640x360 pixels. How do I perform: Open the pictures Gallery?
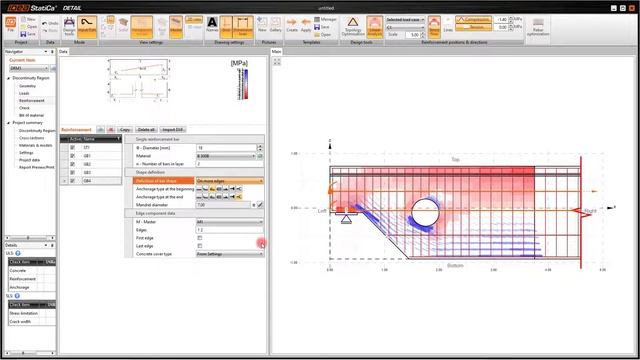click(x=276, y=25)
